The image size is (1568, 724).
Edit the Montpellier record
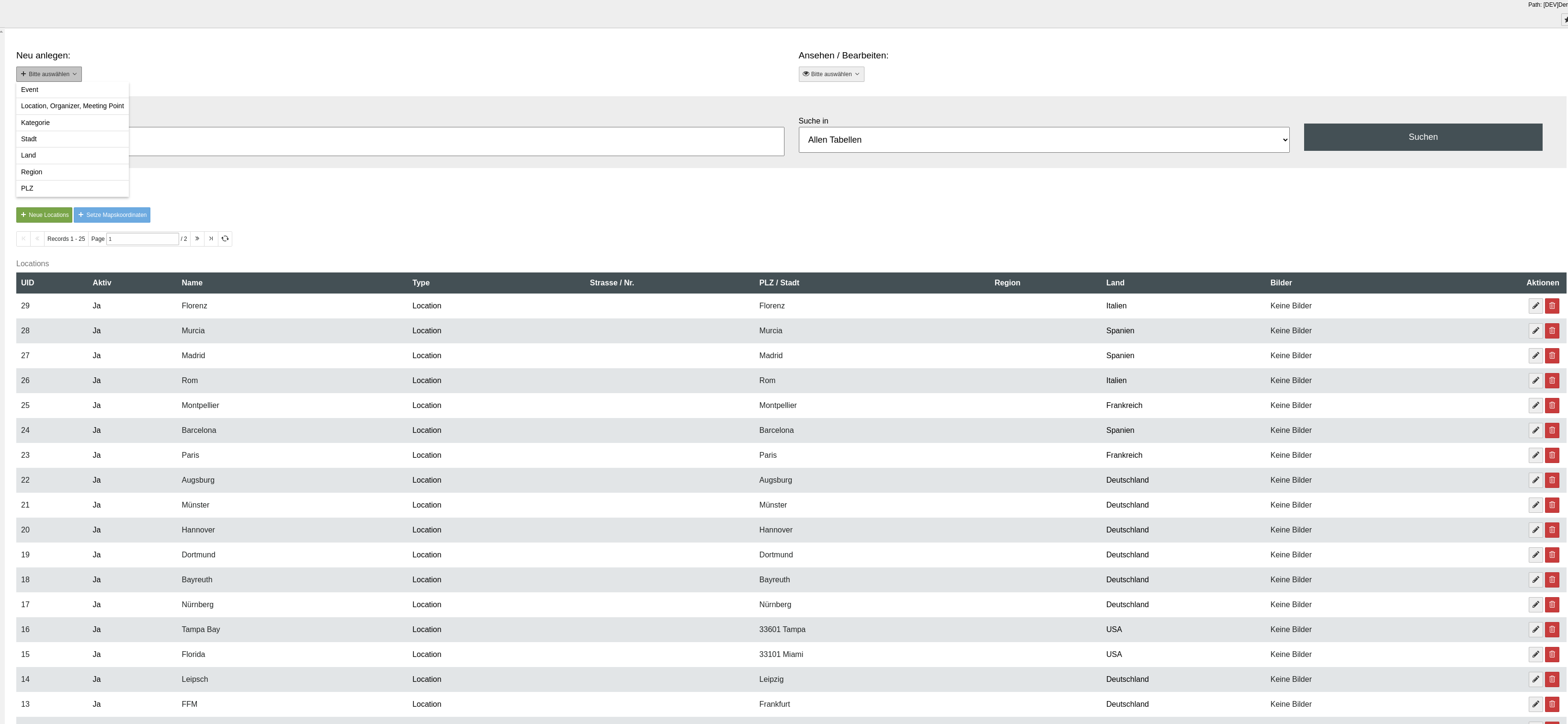pos(1536,406)
